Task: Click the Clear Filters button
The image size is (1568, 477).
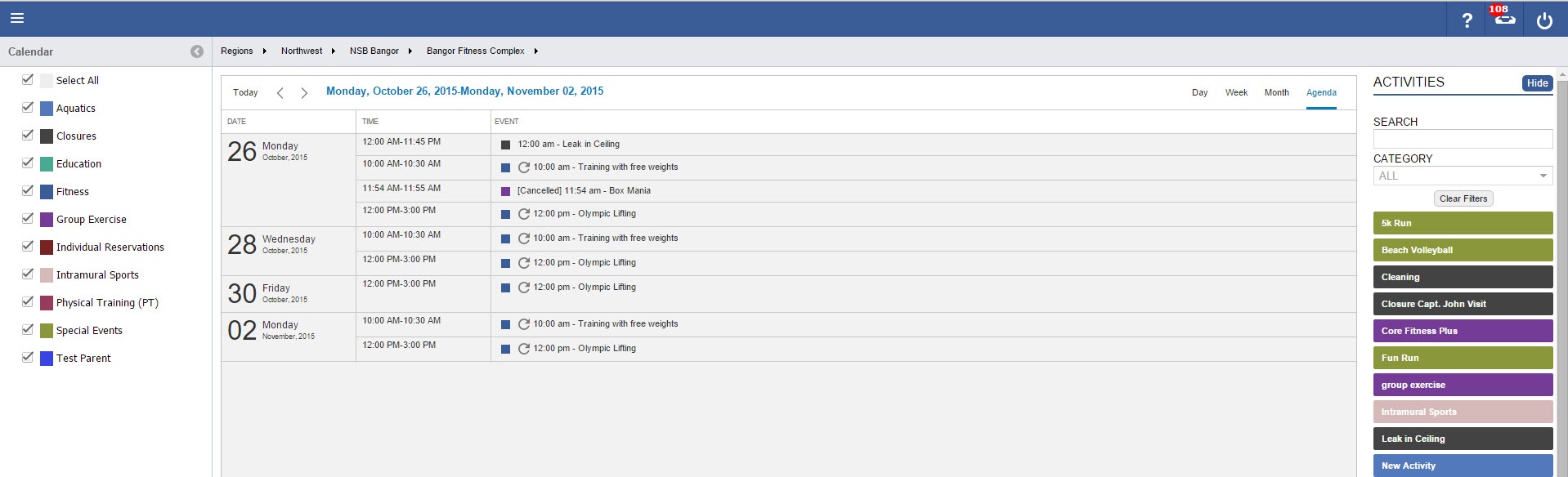Action: pos(1463,198)
